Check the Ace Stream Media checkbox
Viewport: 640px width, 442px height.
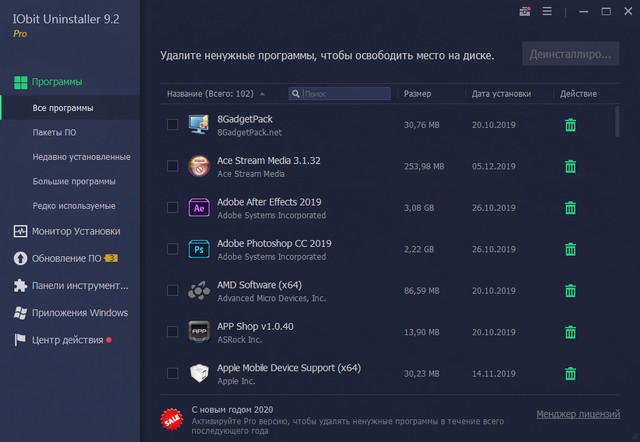pos(172,166)
